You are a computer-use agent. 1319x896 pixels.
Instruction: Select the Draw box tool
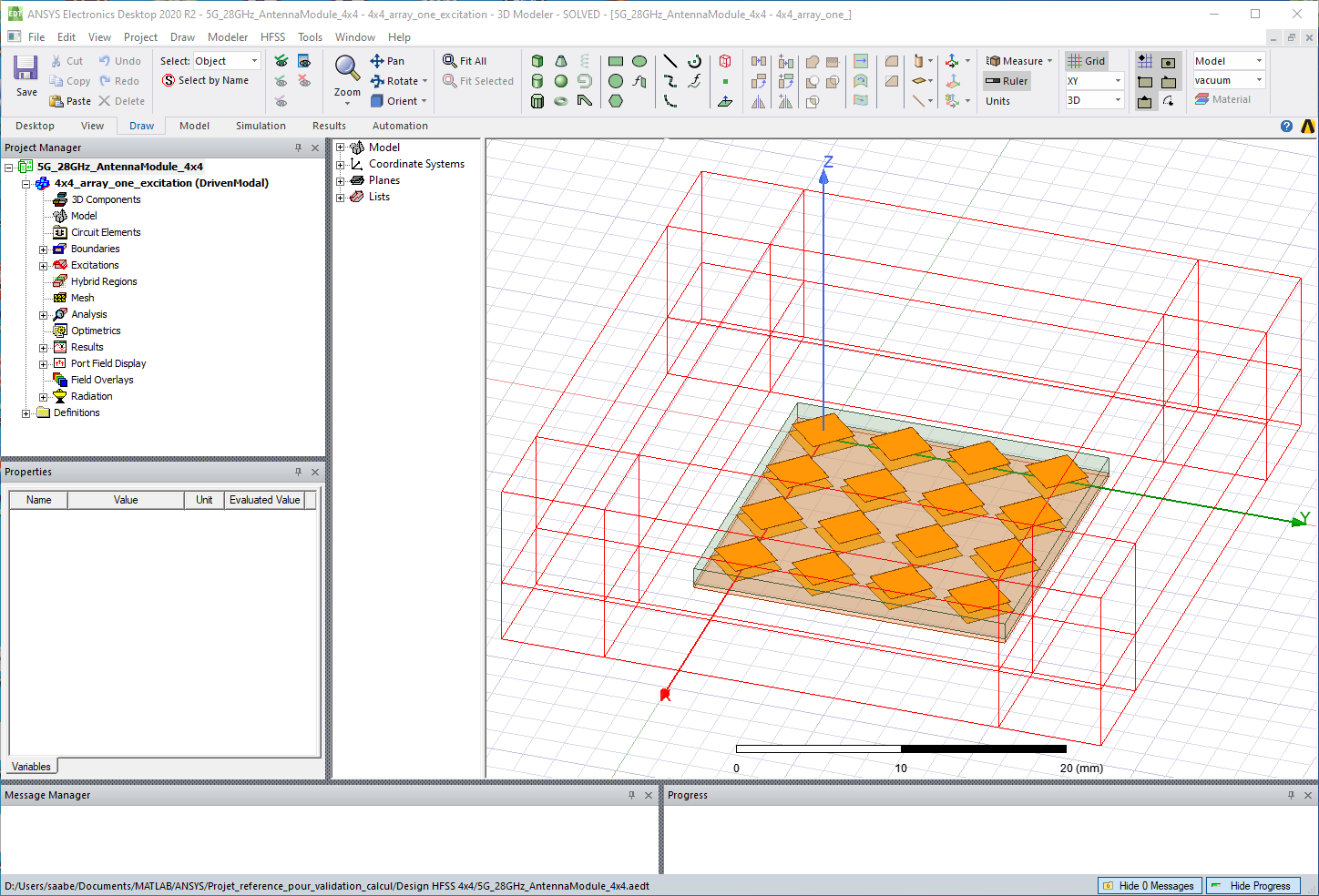pyautogui.click(x=537, y=61)
